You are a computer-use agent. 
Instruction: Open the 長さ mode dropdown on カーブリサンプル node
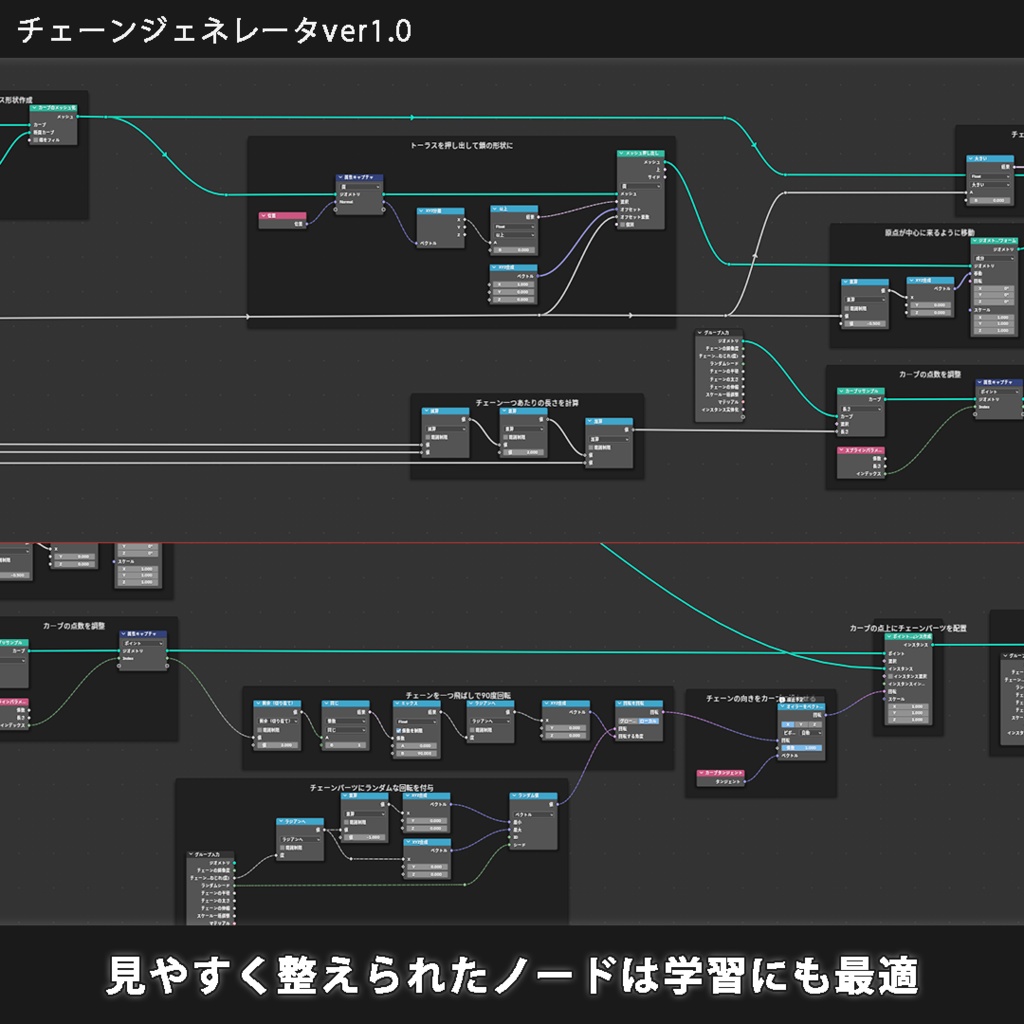[861, 409]
